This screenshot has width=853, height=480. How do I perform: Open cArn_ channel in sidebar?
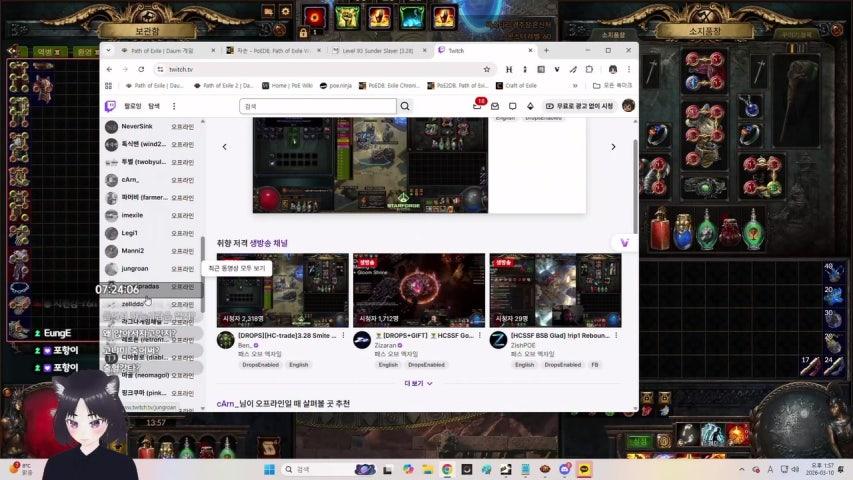(152, 180)
